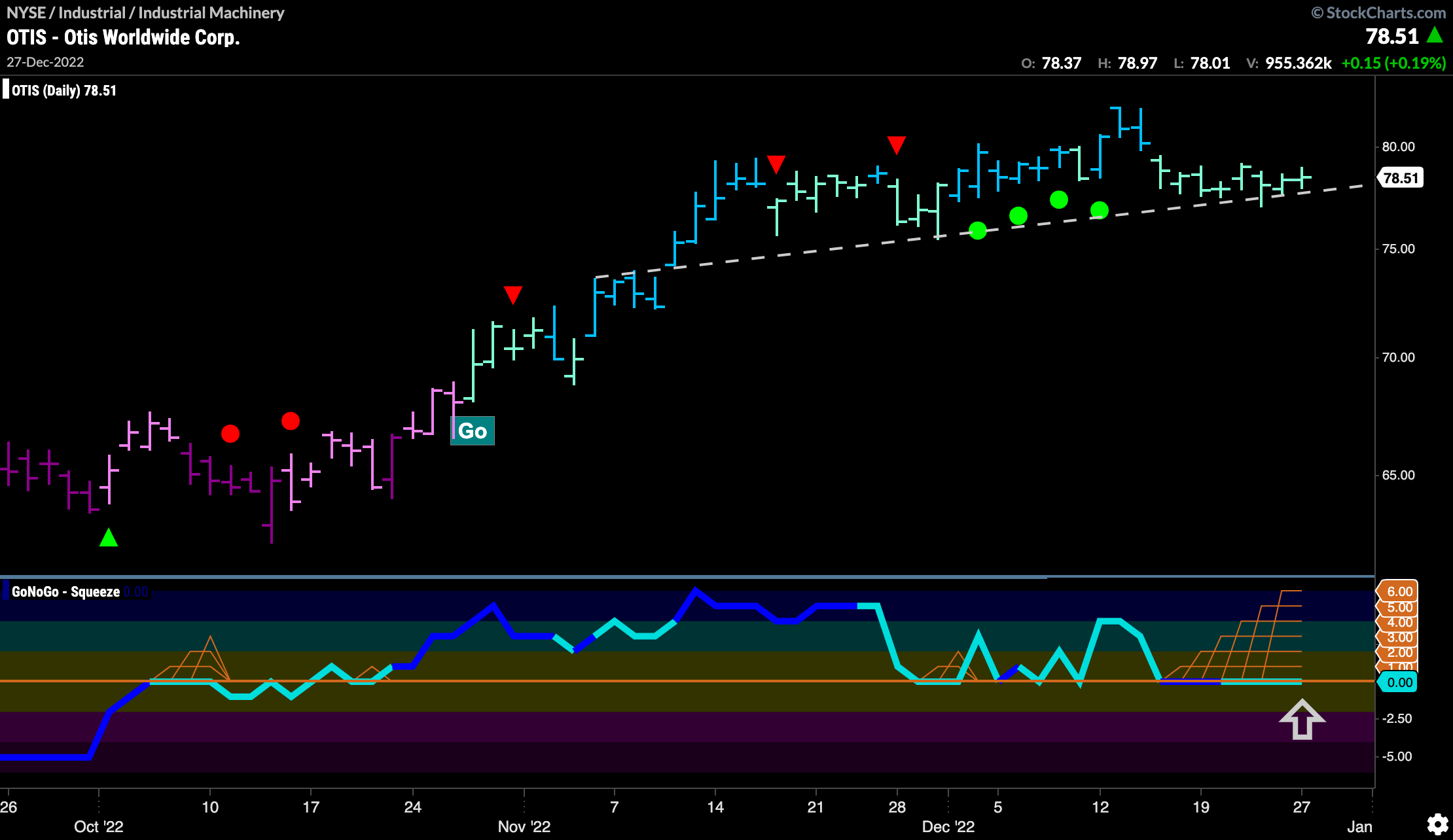Click the red down-triangle marker near Nov 17
Viewport: 1453px width, 840px height.
[776, 164]
